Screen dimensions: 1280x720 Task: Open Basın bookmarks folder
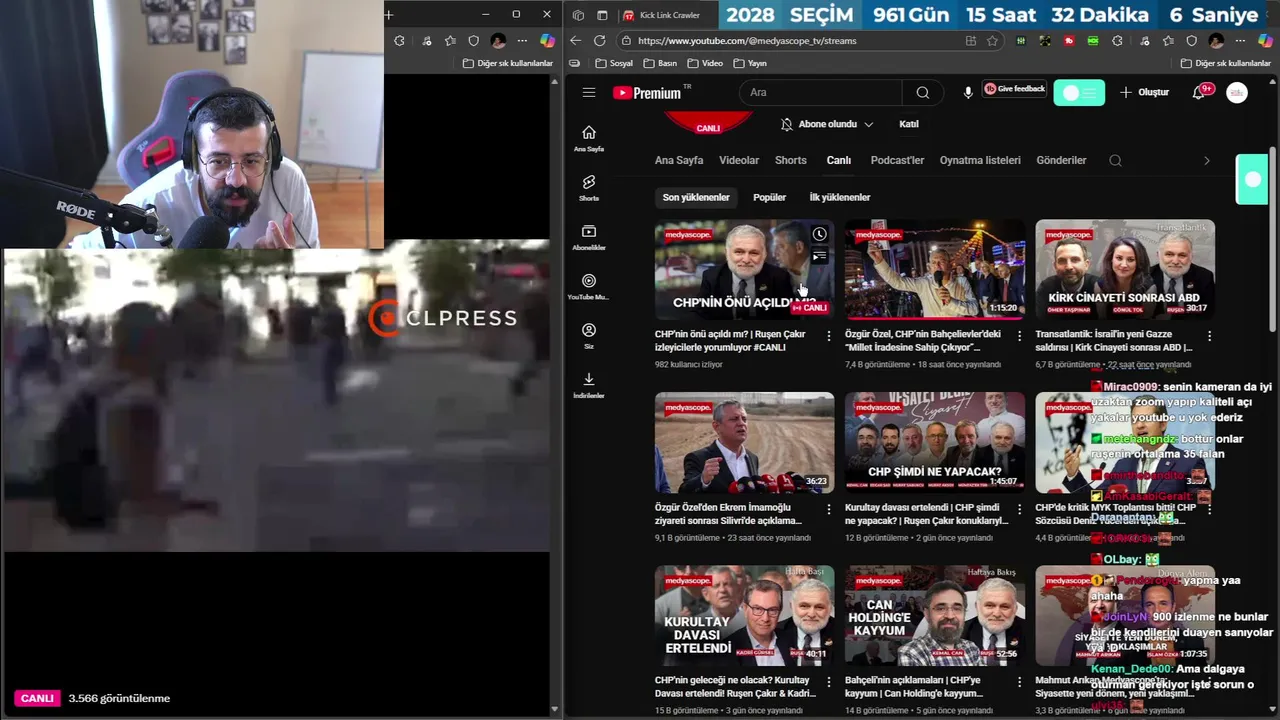point(659,63)
